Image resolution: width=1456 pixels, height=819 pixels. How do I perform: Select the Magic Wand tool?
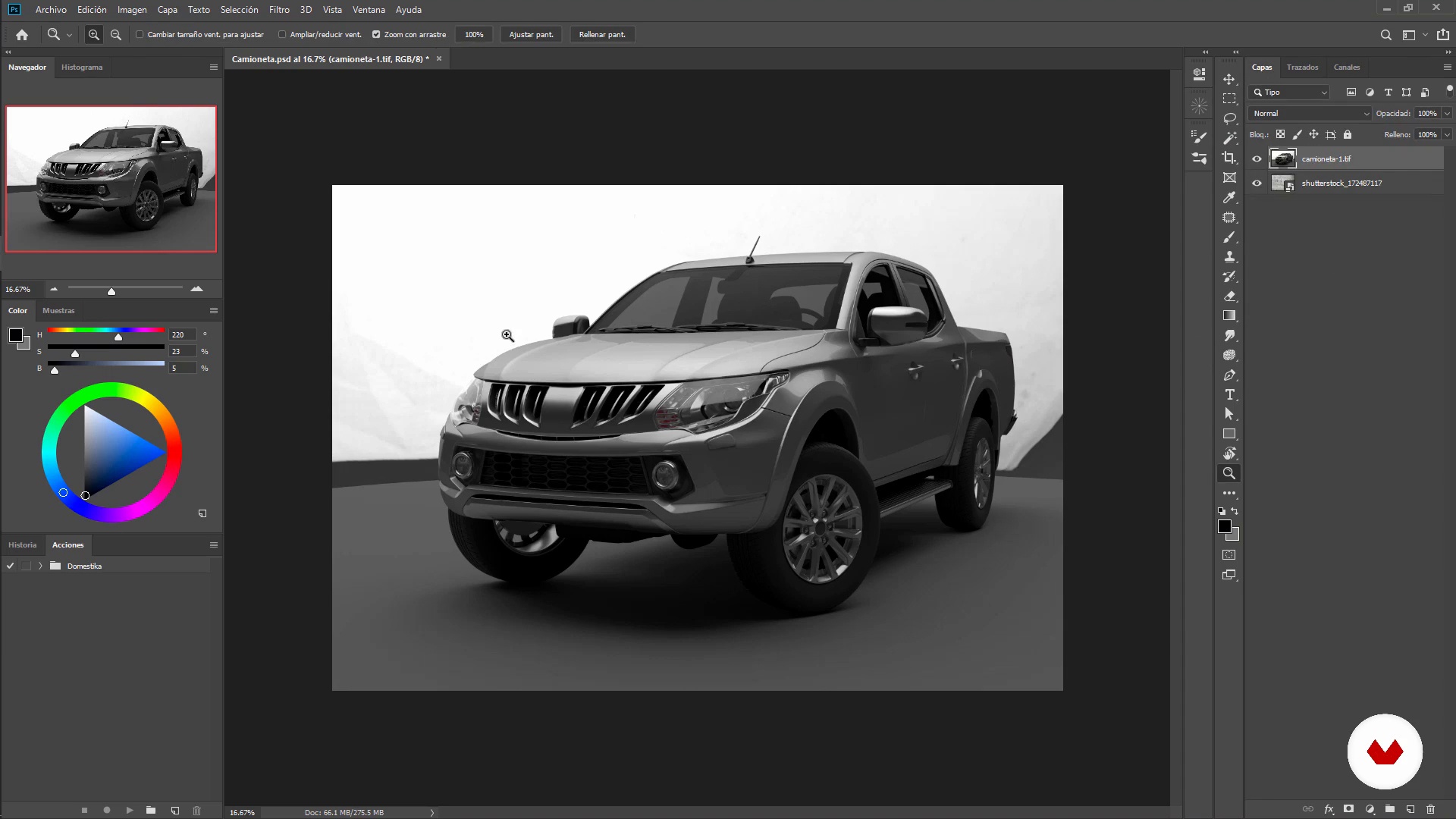click(1229, 139)
